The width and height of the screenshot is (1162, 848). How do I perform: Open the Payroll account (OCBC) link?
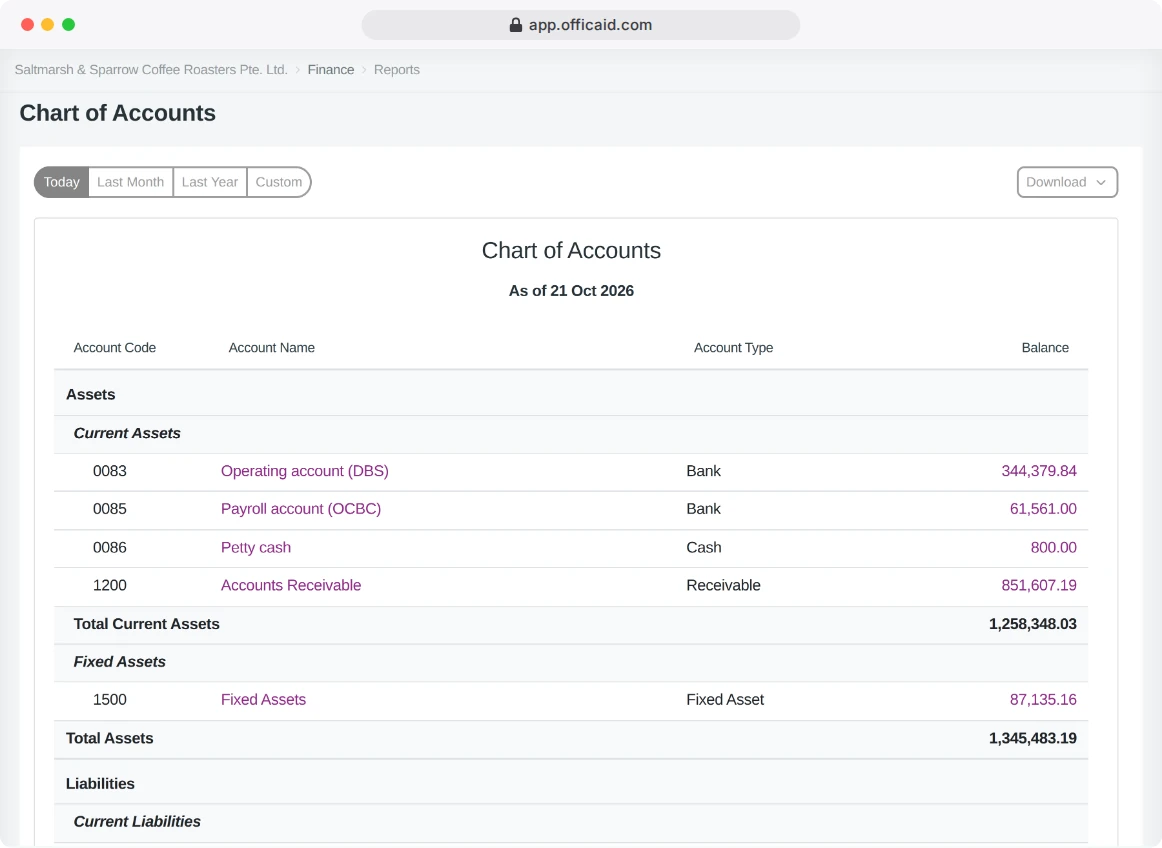(x=301, y=509)
